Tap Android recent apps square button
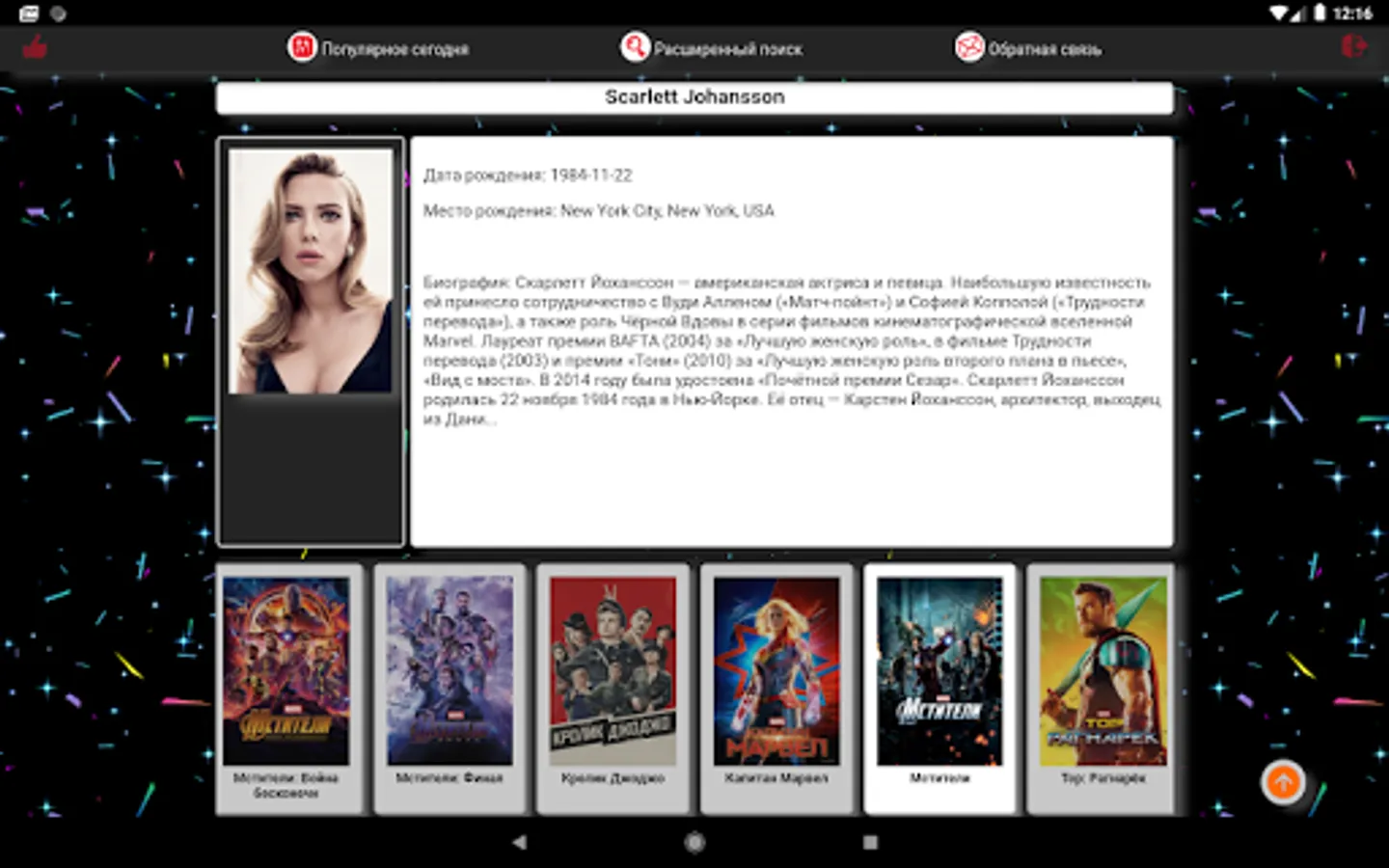This screenshot has height=868, width=1389. click(870, 842)
